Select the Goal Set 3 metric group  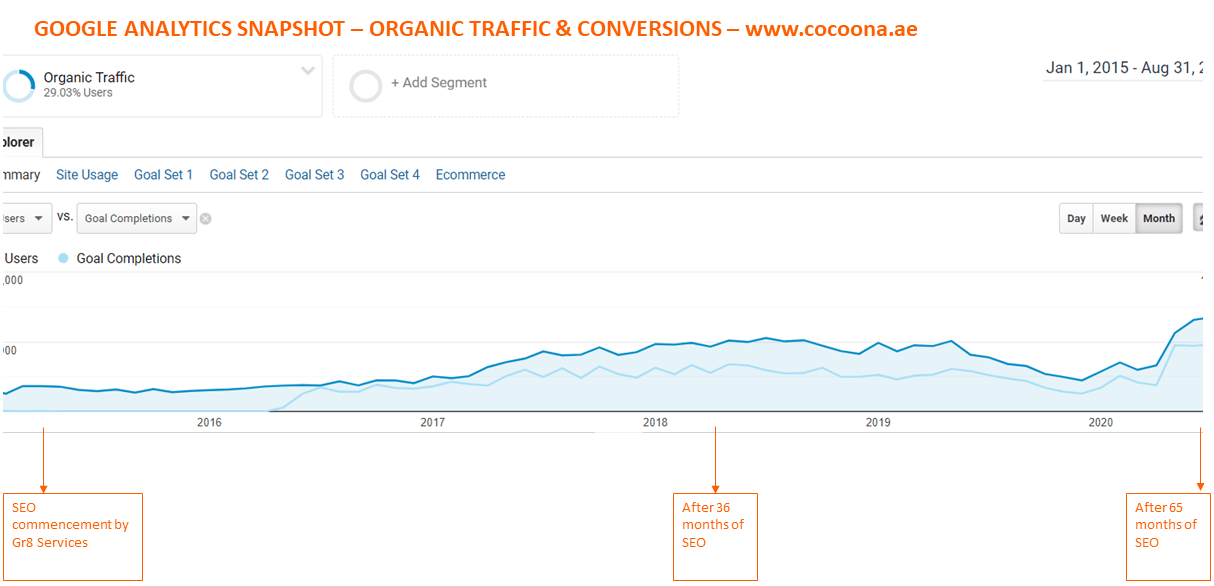point(314,175)
